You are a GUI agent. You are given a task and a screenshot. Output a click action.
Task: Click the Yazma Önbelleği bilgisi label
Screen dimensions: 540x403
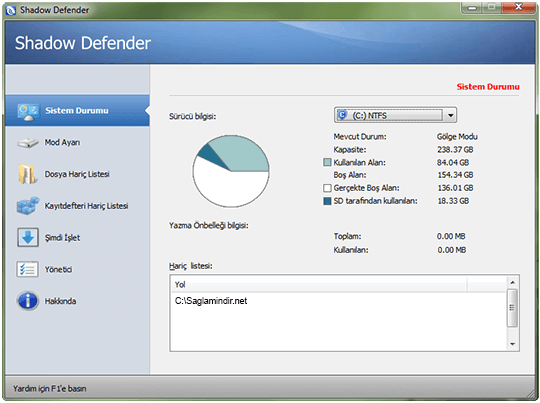click(209, 226)
